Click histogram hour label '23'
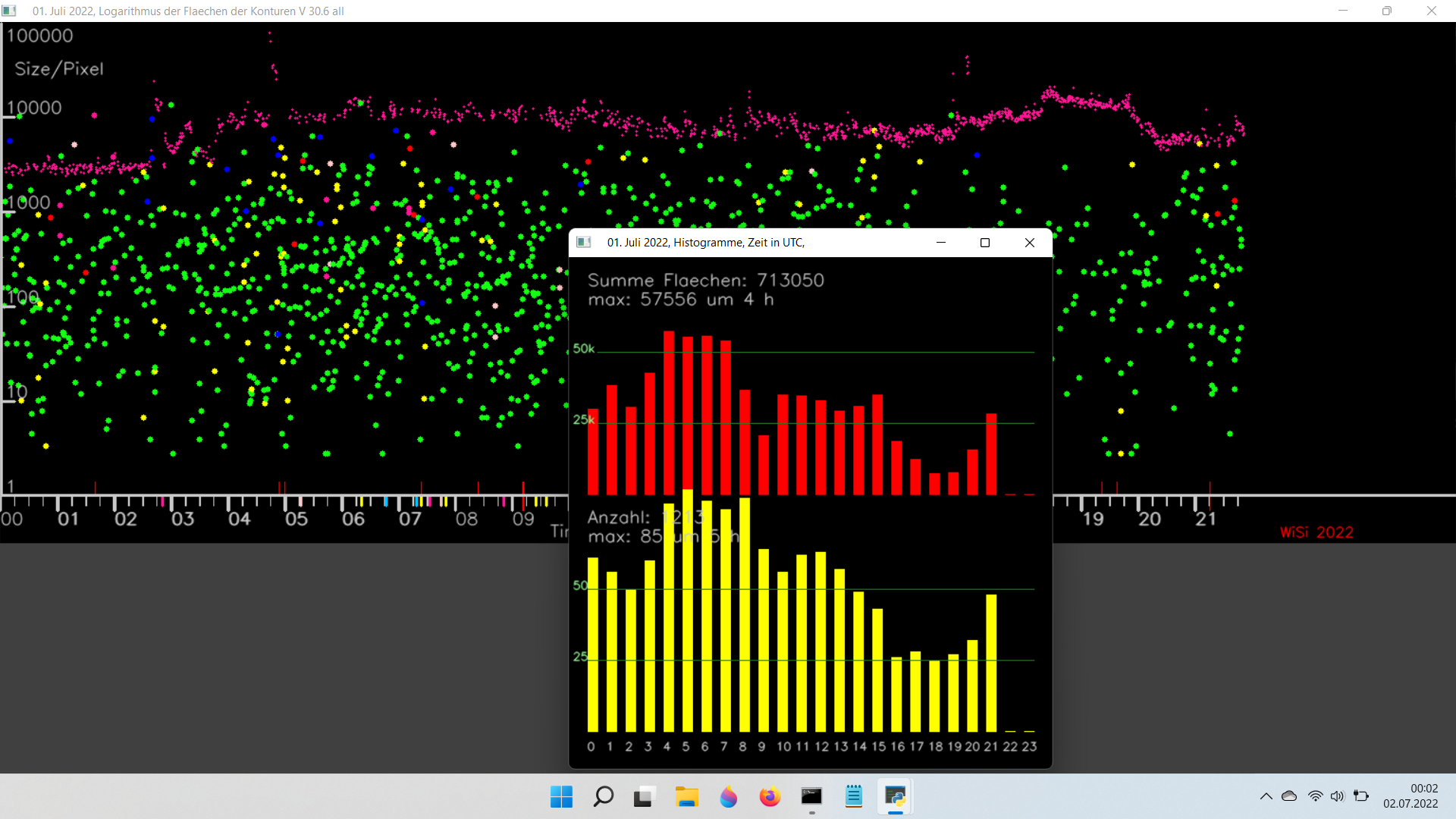The image size is (1456, 819). pyautogui.click(x=1029, y=747)
